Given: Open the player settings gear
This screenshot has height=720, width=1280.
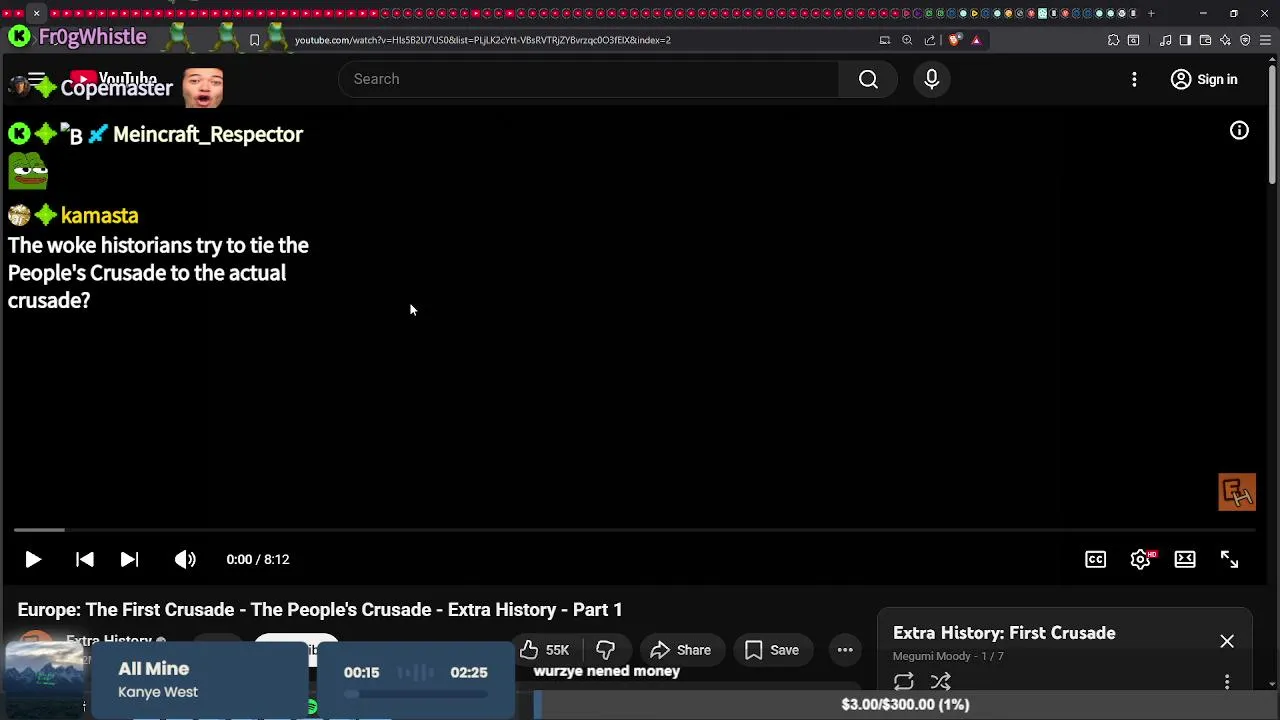Looking at the screenshot, I should click(x=1141, y=559).
